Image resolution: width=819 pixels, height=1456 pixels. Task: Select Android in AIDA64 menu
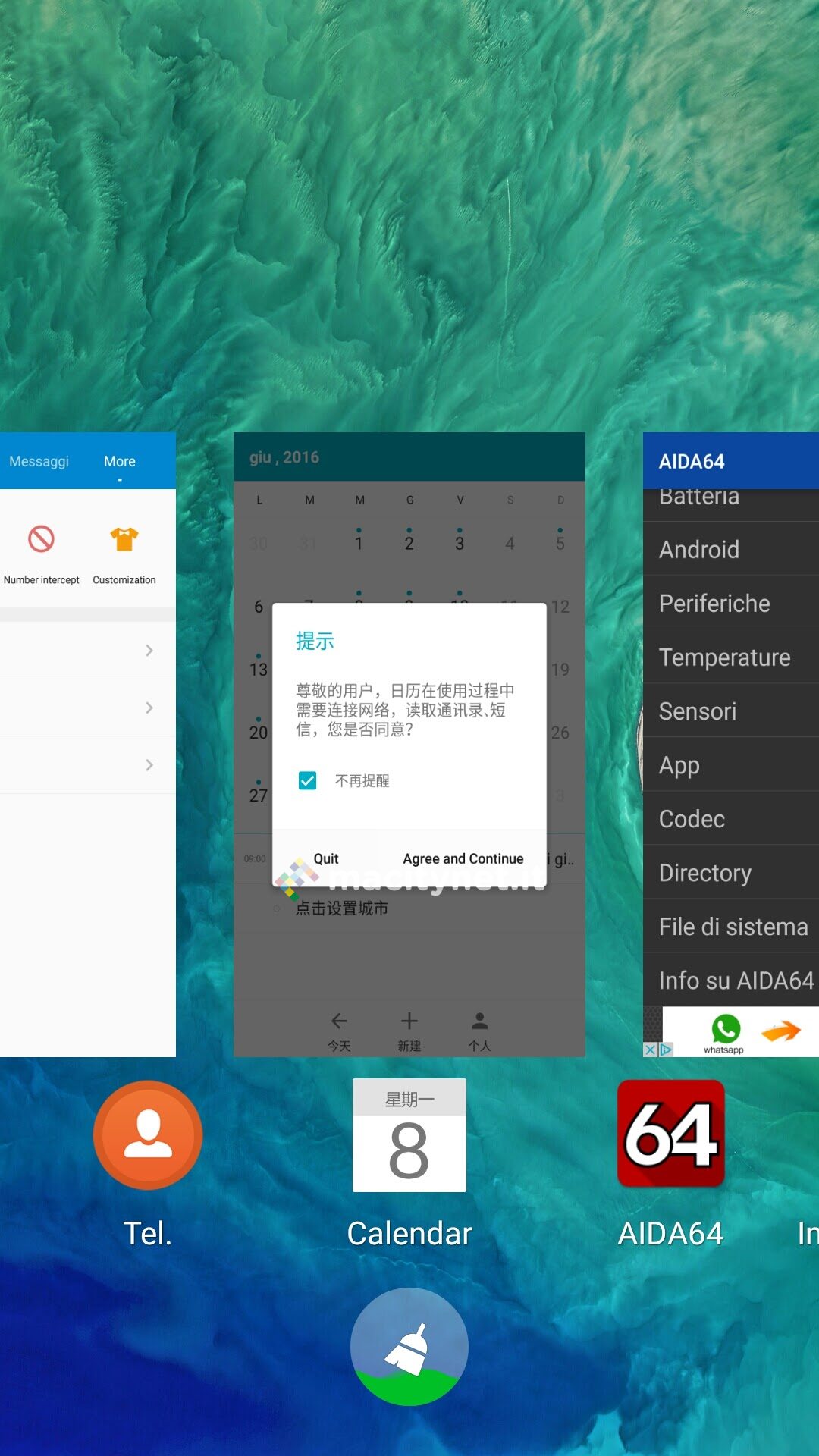731,549
